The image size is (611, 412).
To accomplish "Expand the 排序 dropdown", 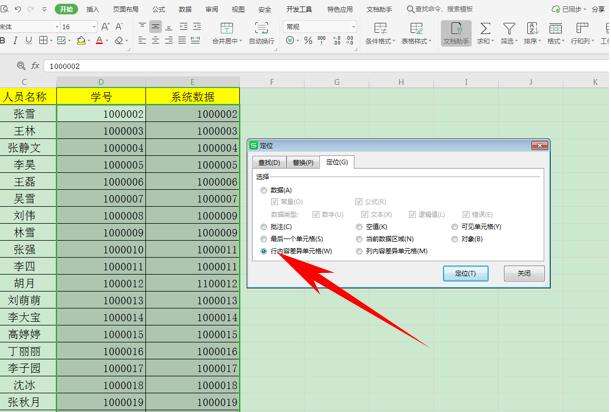I will [x=539, y=41].
